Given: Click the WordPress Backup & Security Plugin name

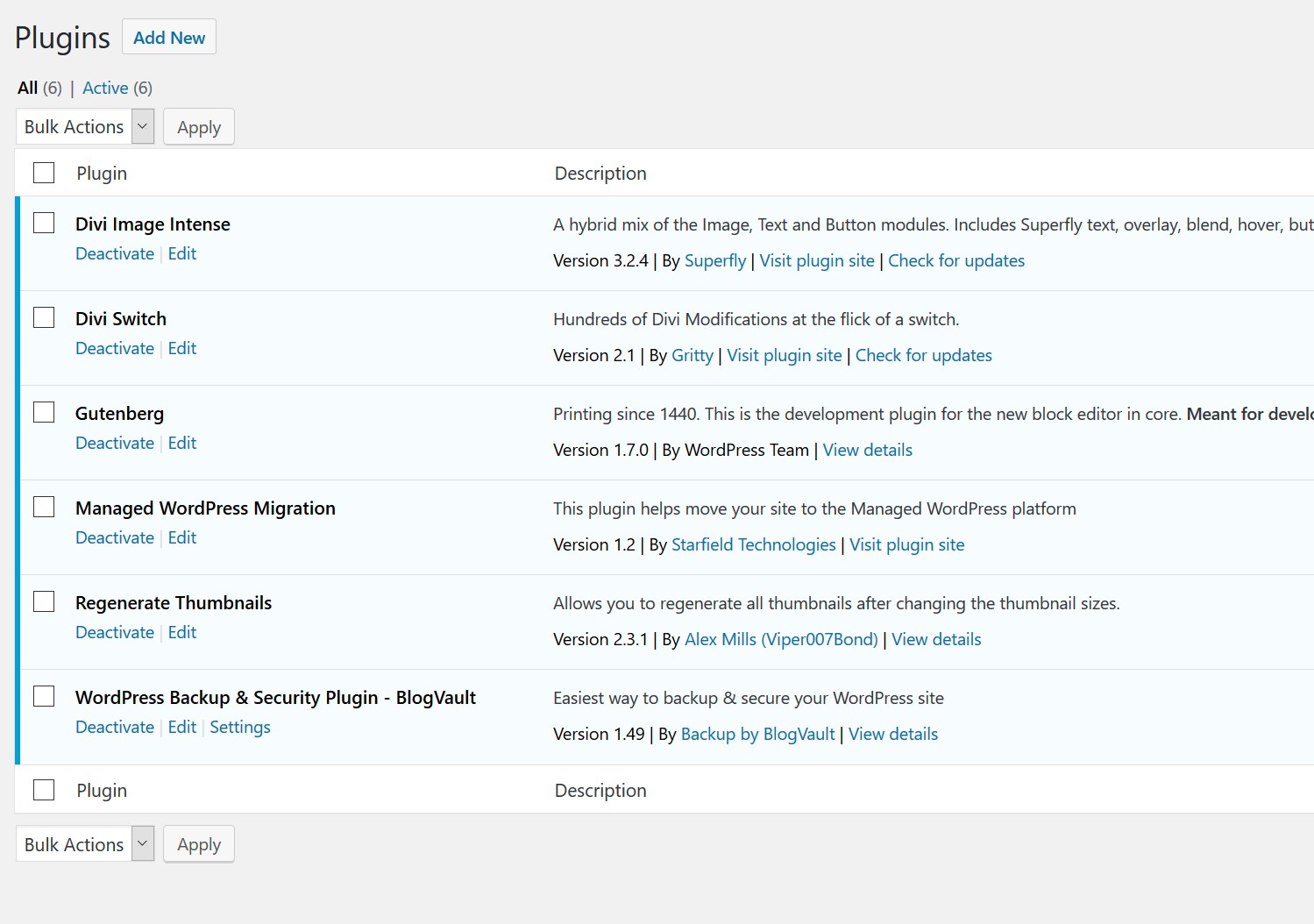Looking at the screenshot, I should tap(275, 698).
